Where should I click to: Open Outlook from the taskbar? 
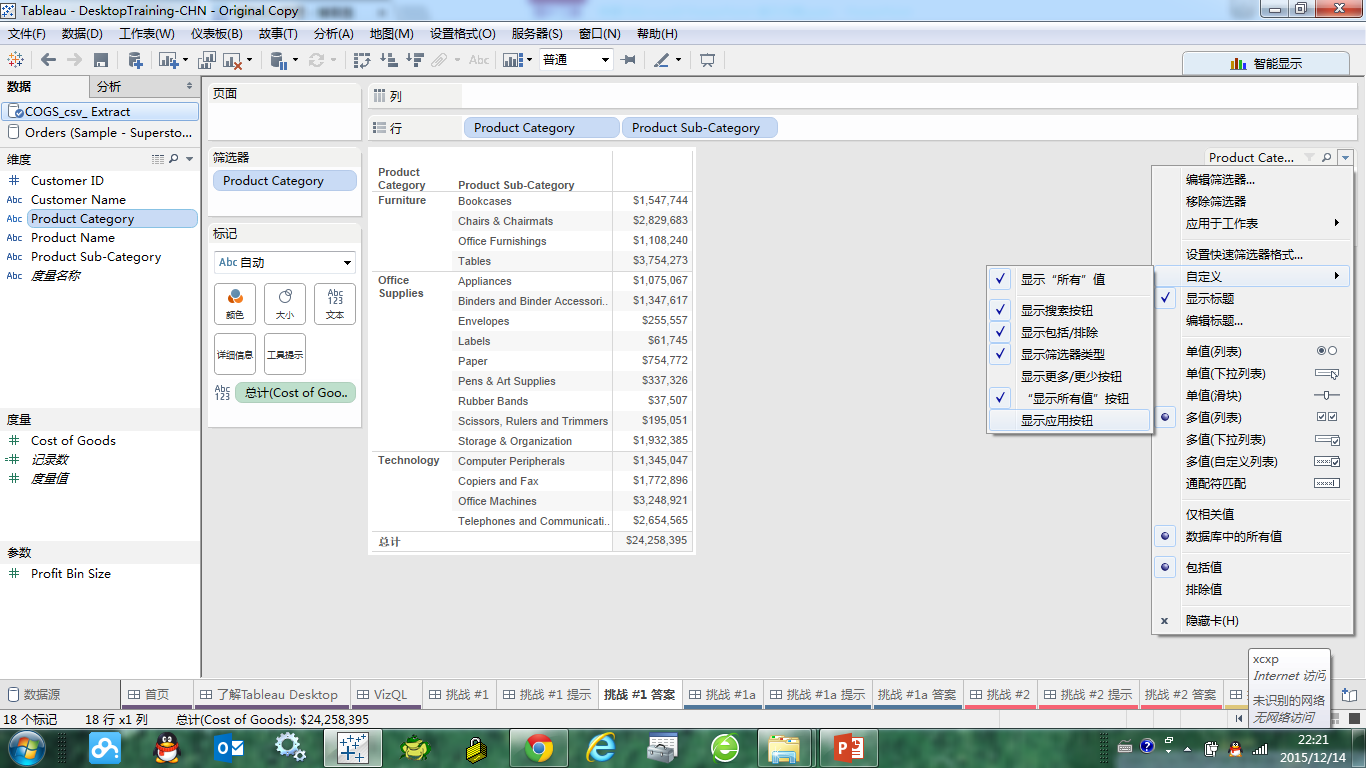coord(229,747)
